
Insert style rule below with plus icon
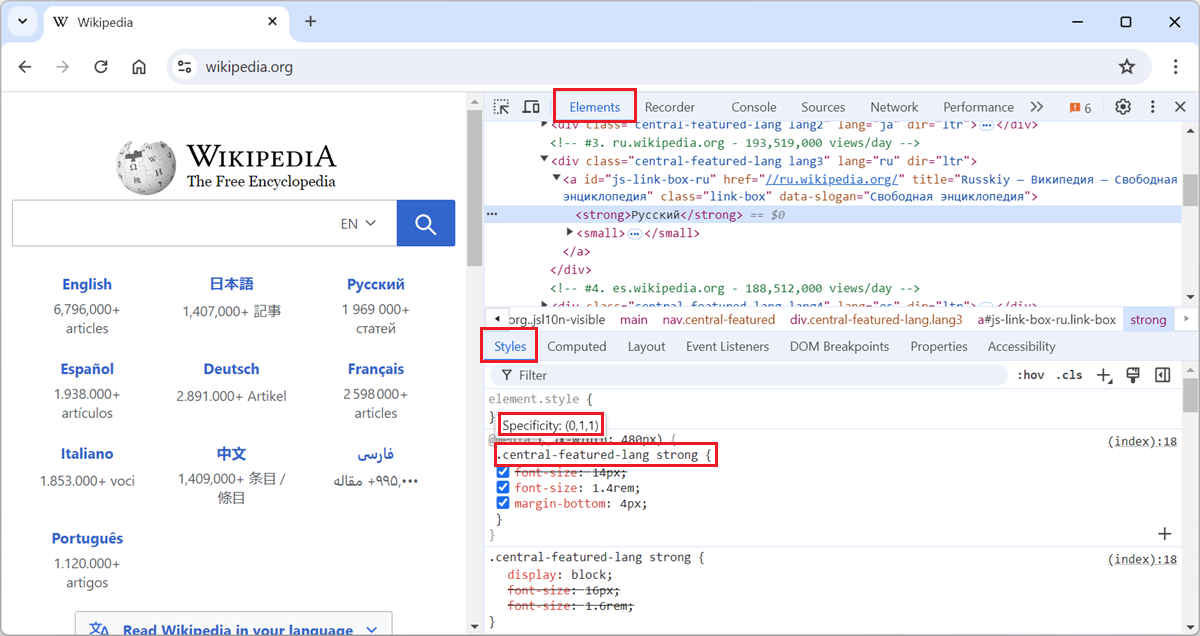1164,534
